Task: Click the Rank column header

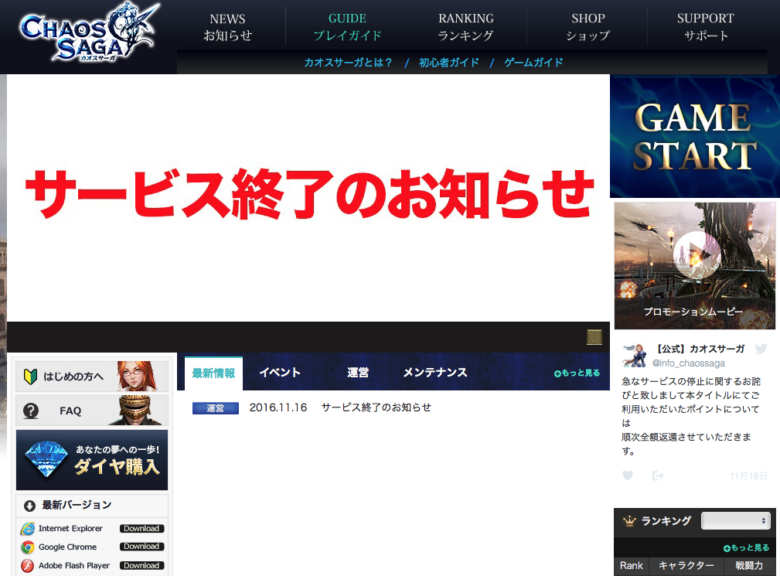Action: click(x=631, y=566)
